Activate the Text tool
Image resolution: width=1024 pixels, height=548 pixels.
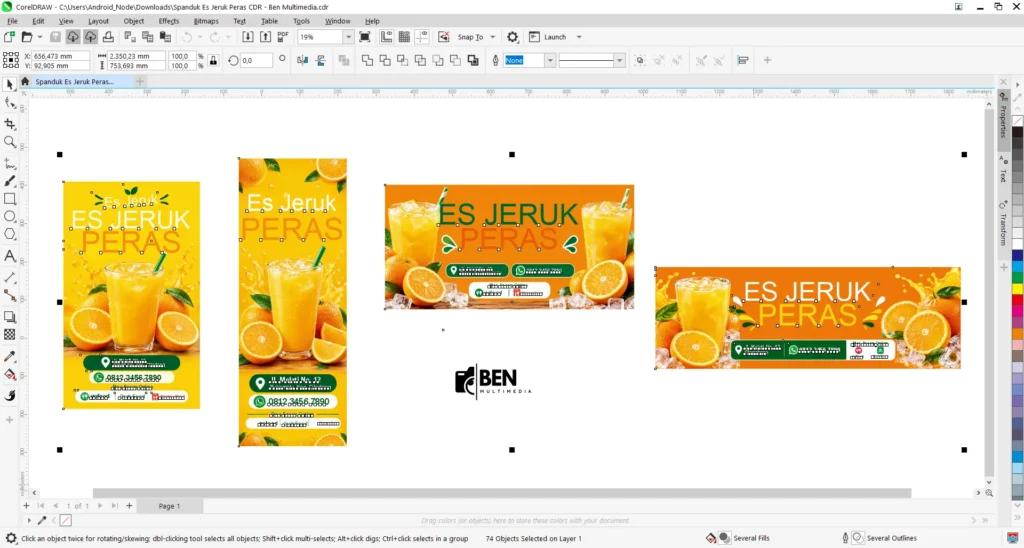[10, 256]
